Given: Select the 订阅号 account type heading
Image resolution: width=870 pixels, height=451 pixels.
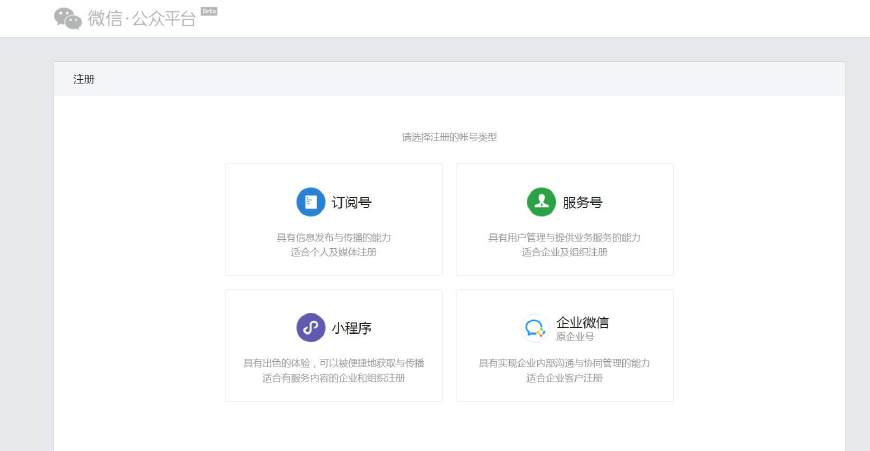Looking at the screenshot, I should (351, 202).
